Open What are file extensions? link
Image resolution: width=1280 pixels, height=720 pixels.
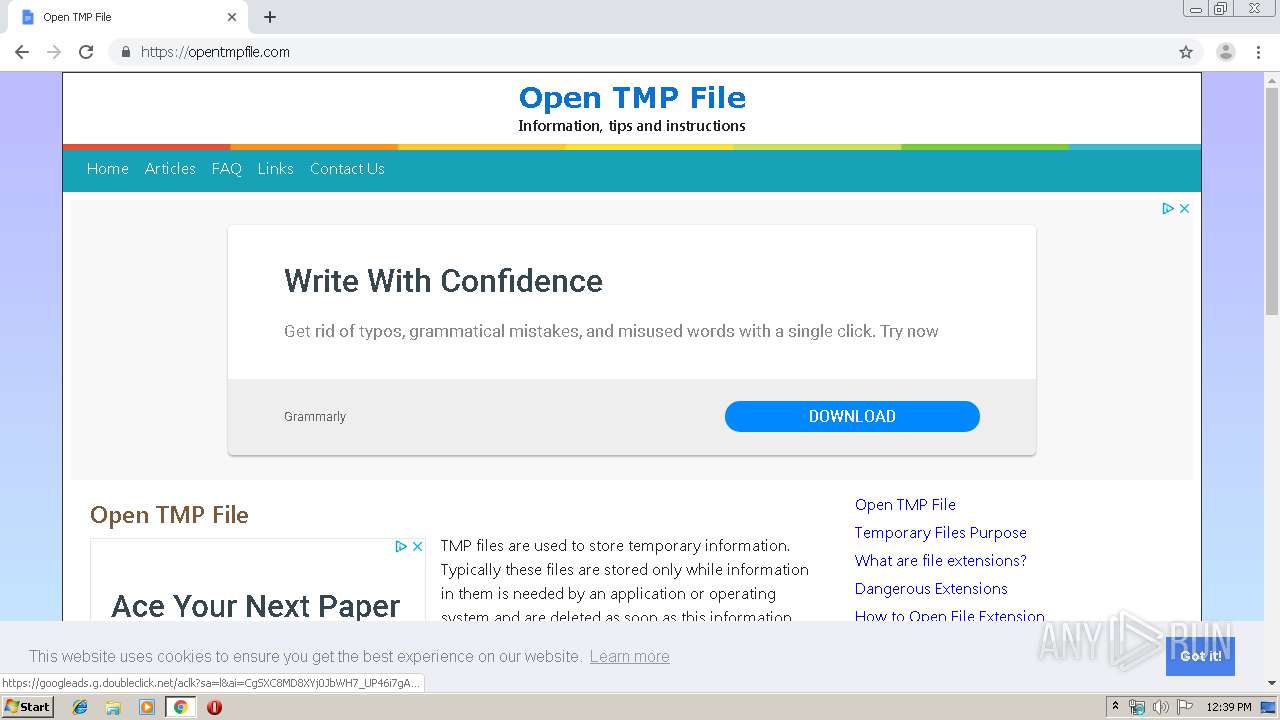tap(940, 561)
